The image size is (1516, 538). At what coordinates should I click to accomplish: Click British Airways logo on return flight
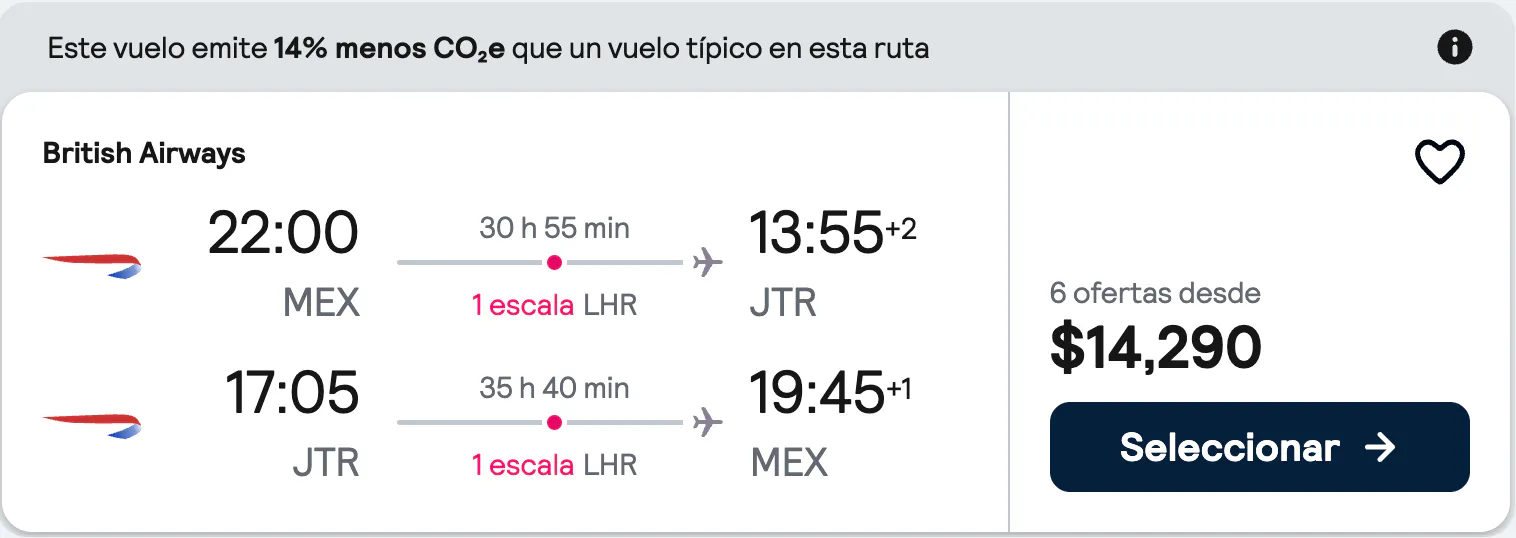pos(92,425)
